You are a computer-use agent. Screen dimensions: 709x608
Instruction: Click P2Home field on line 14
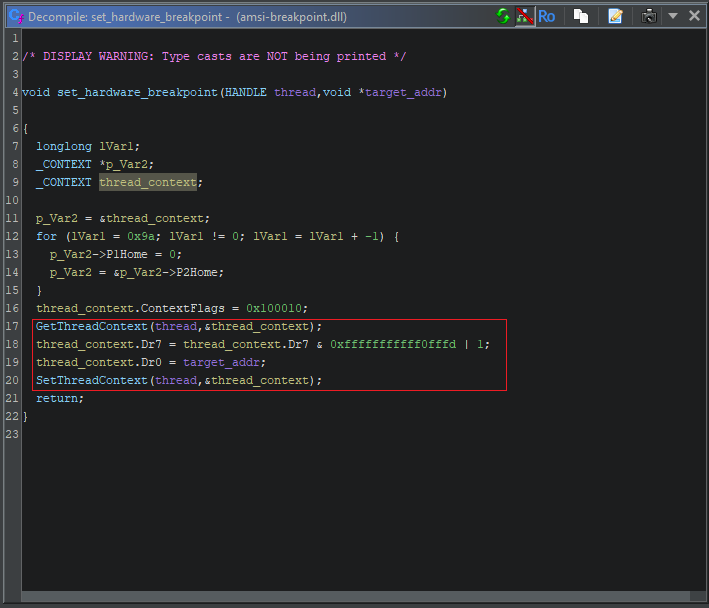click(197, 273)
